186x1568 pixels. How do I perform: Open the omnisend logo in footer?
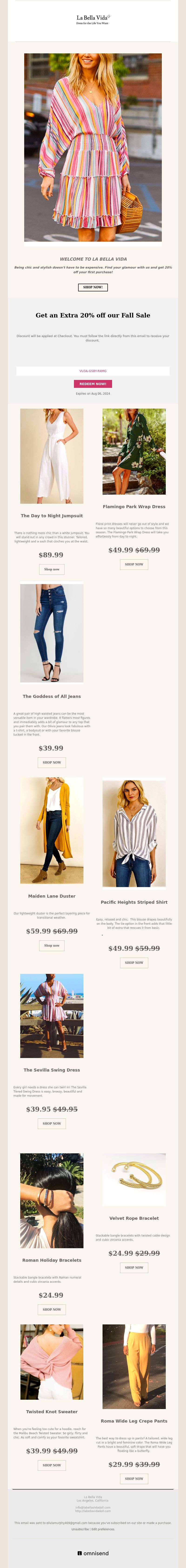(93, 1553)
